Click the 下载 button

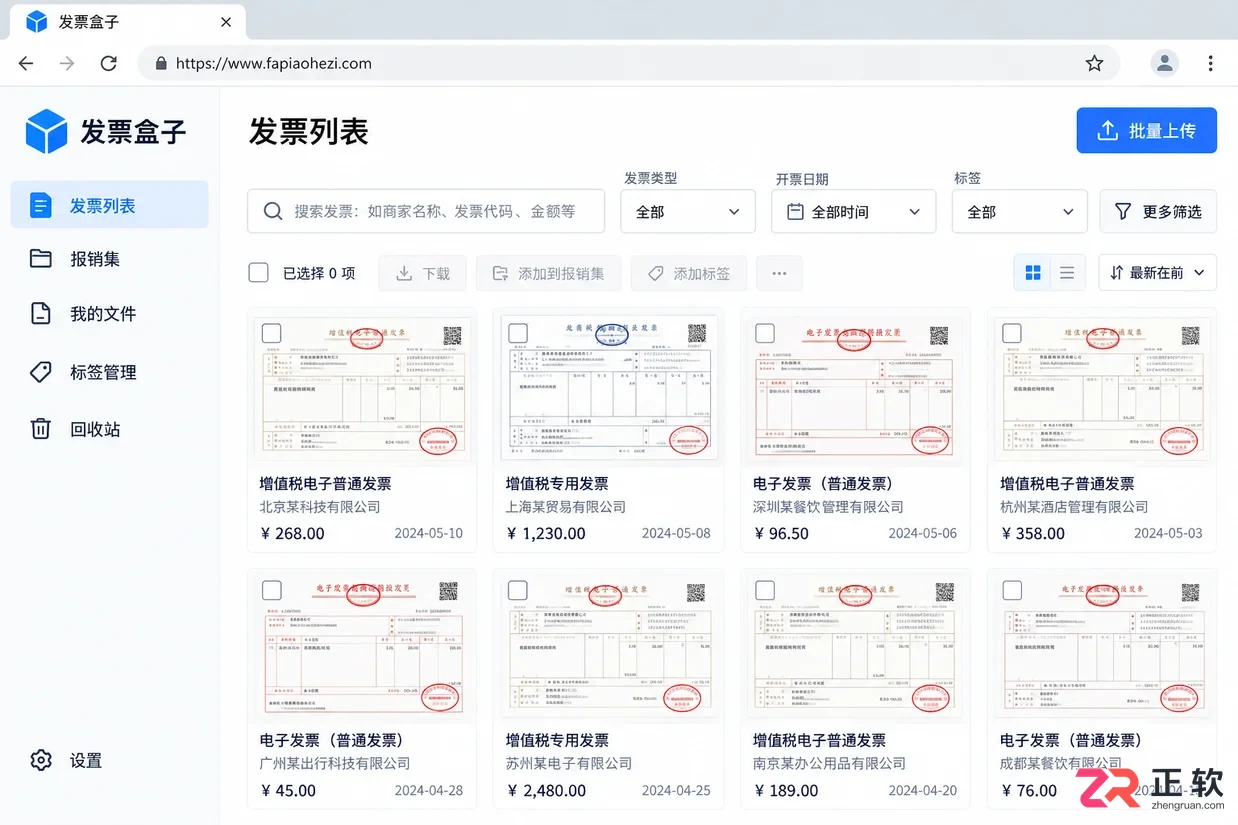click(423, 273)
